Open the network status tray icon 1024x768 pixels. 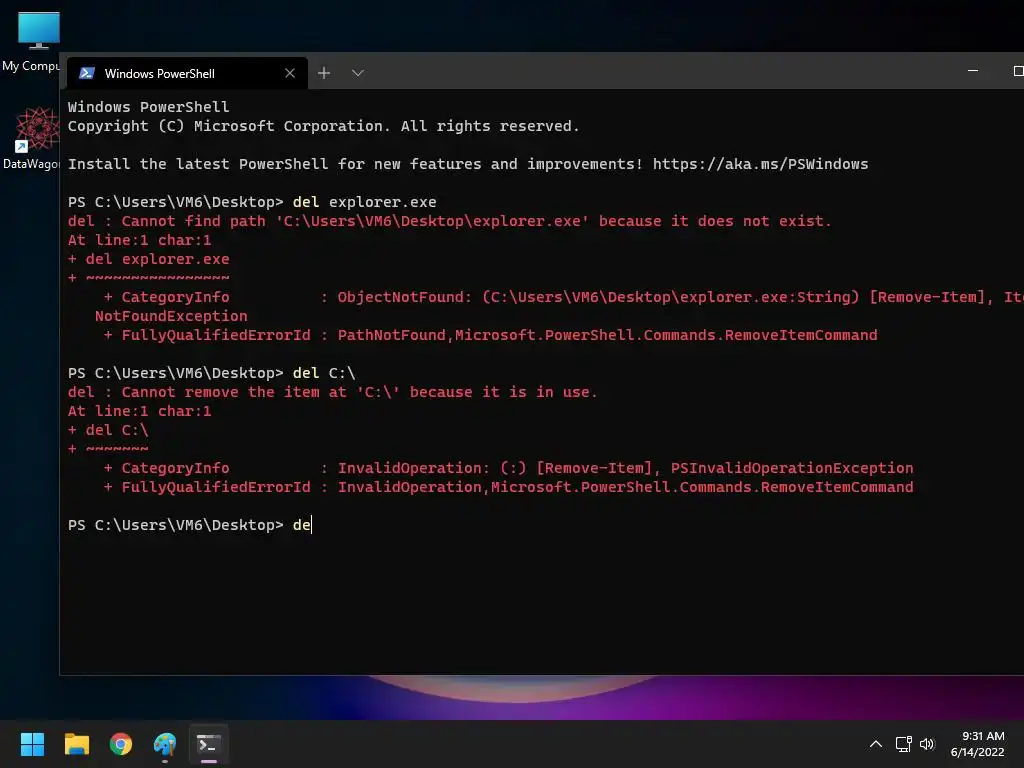[x=904, y=744]
